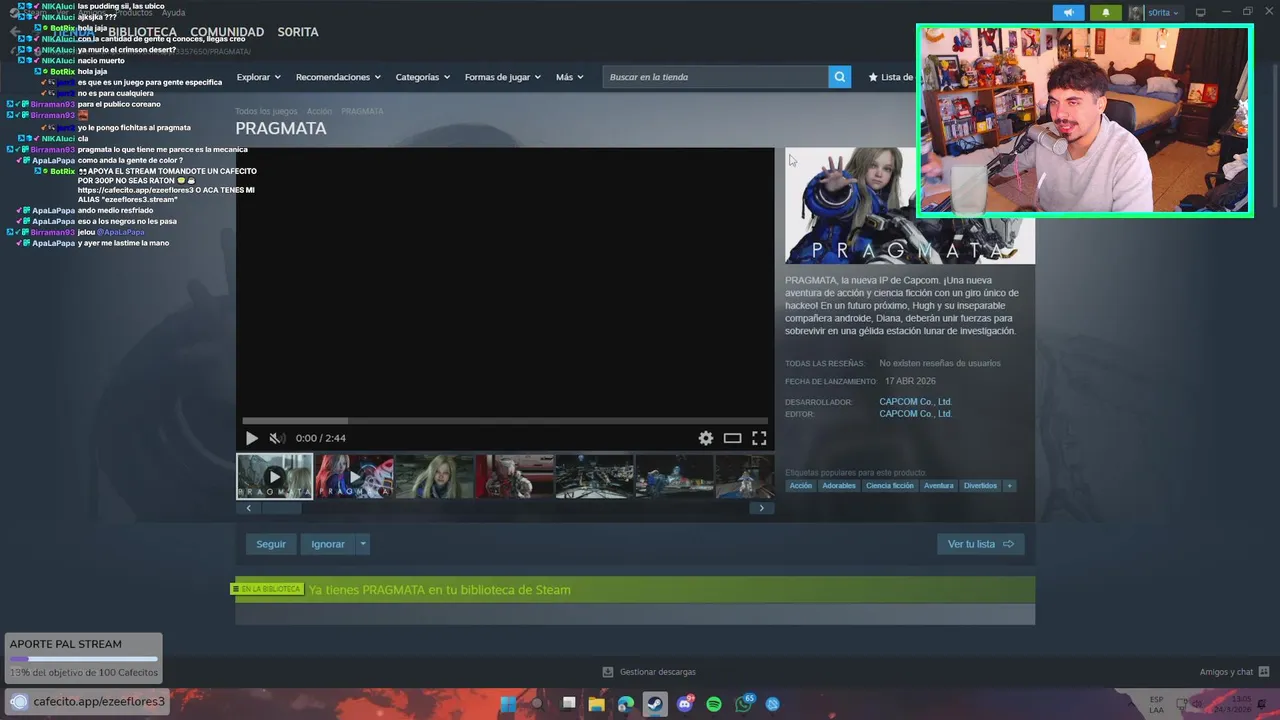Open WhatsApp from taskbar
Image resolution: width=1280 pixels, height=720 pixels.
tap(743, 704)
